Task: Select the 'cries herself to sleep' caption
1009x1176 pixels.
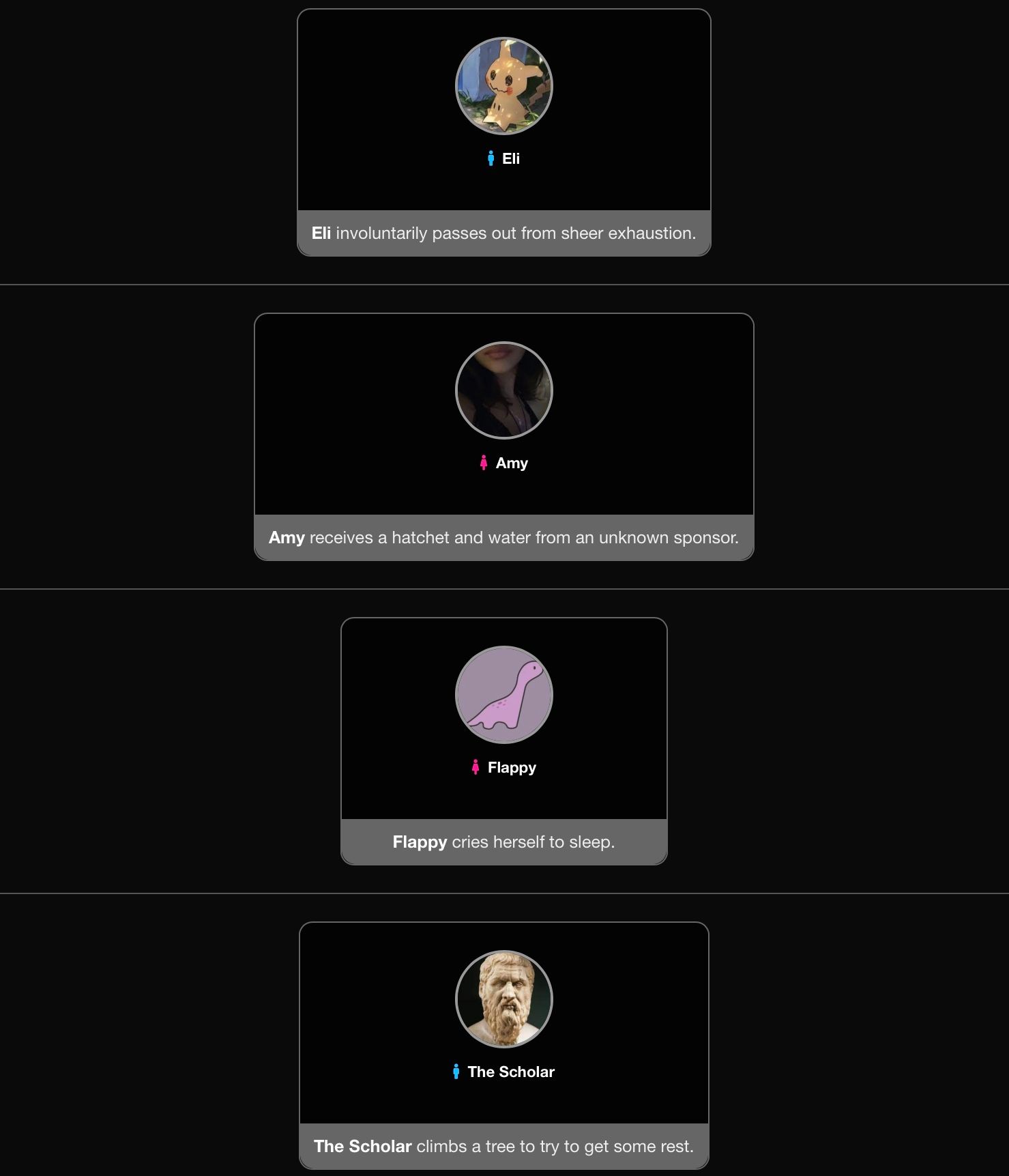Action: click(504, 842)
